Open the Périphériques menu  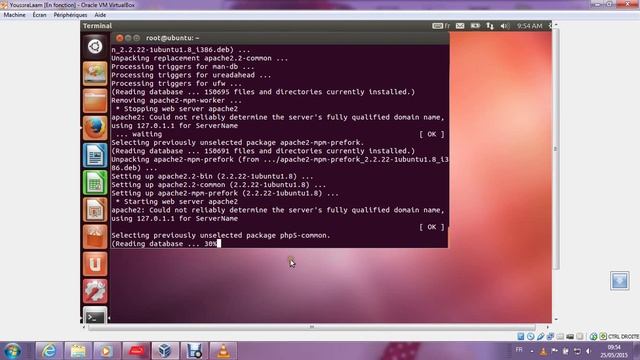pyautogui.click(x=70, y=15)
